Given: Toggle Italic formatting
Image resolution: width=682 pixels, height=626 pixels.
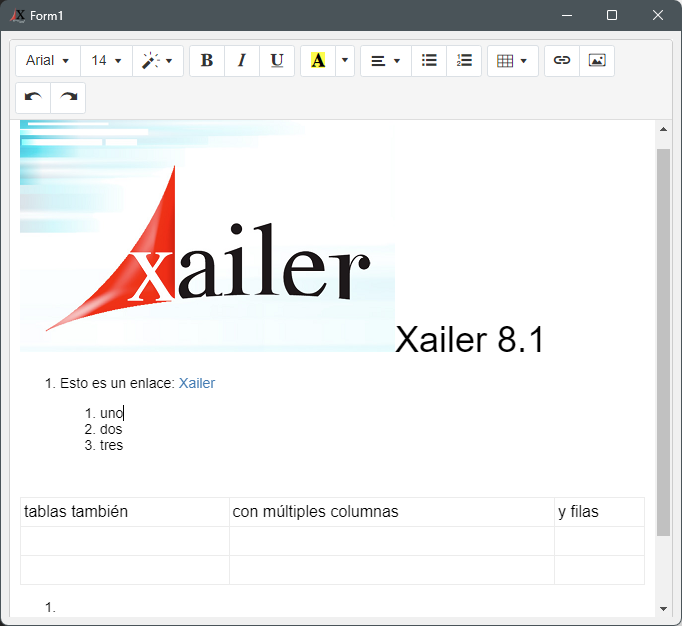Looking at the screenshot, I should click(242, 60).
